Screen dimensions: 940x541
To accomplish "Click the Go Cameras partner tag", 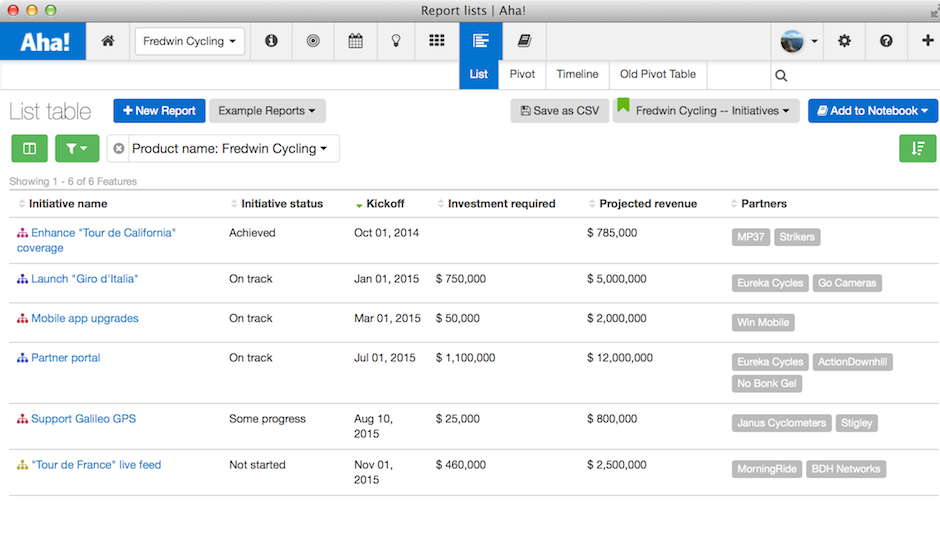I will point(847,283).
